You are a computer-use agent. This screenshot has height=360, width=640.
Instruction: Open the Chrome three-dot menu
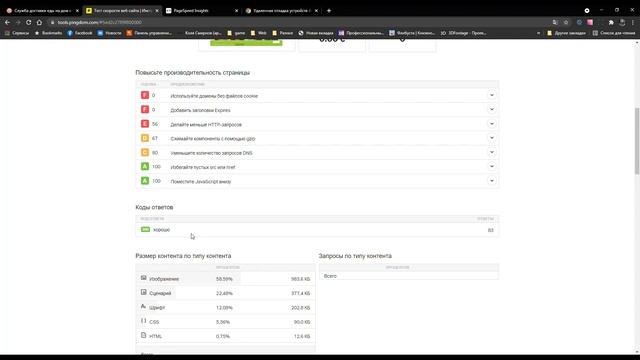point(633,22)
